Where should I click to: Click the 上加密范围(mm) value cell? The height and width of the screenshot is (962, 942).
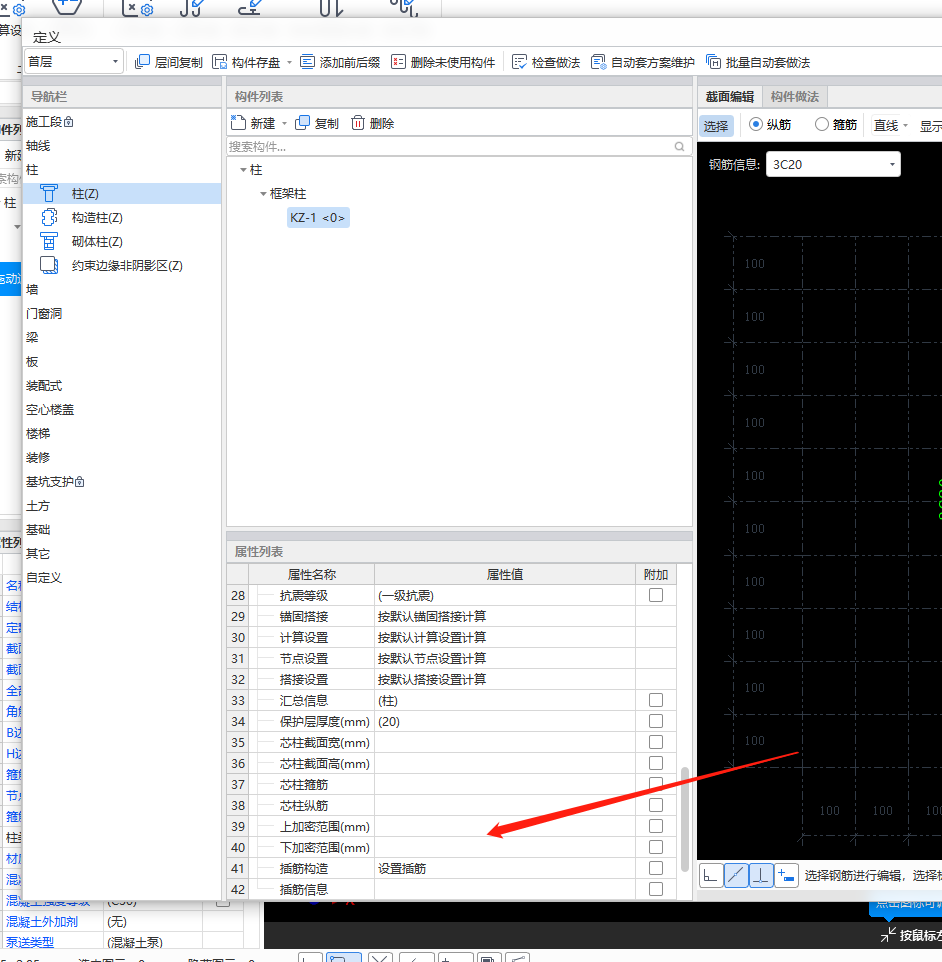(505, 826)
